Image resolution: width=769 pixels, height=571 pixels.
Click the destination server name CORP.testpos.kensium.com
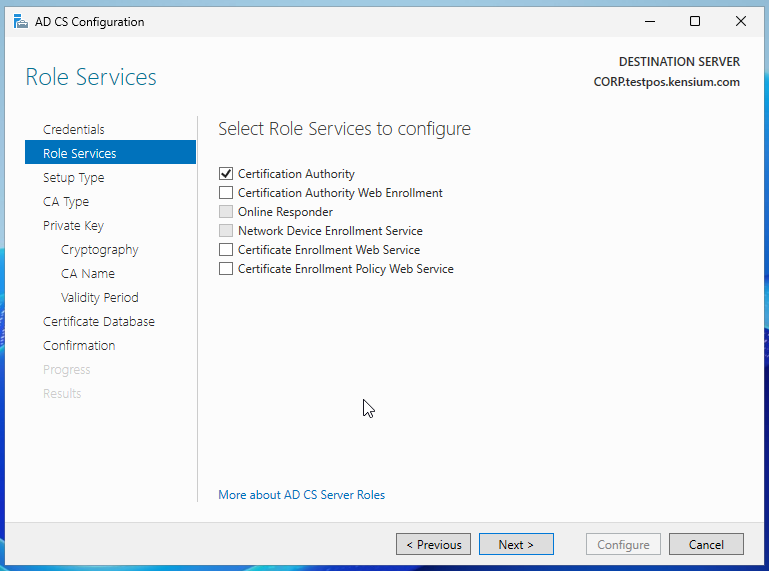click(x=666, y=82)
